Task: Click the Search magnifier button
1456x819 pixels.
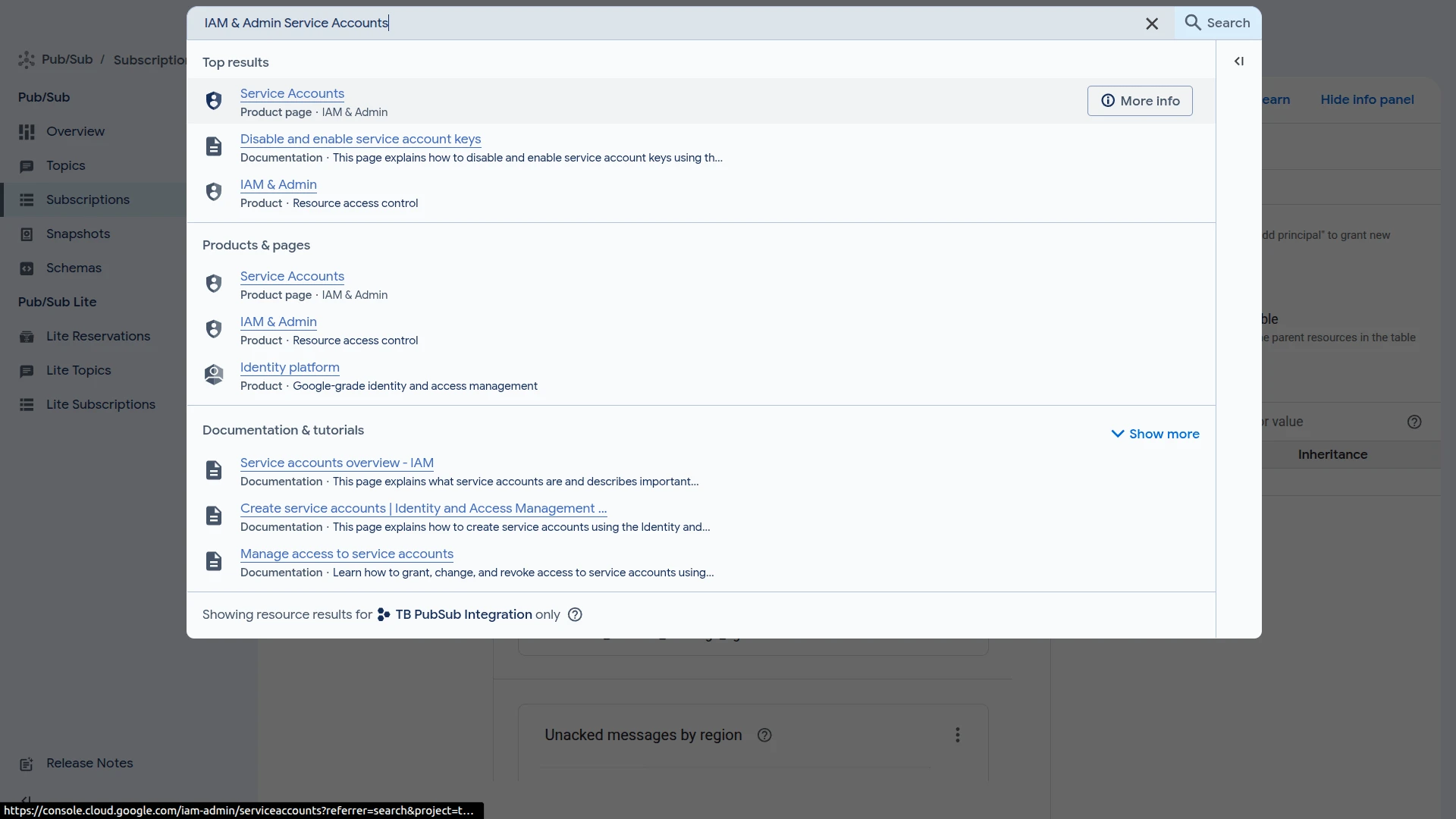Action: tap(1218, 23)
